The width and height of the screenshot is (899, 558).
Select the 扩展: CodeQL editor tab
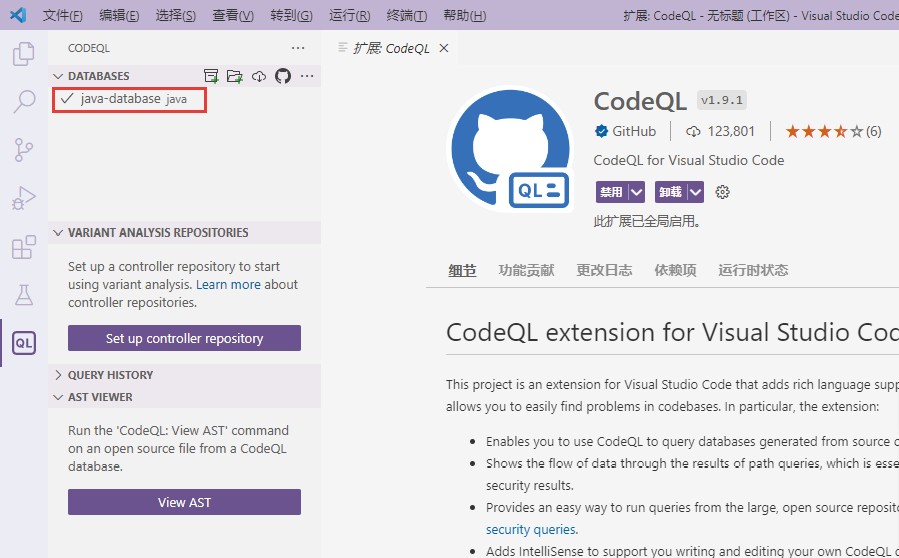(x=391, y=48)
